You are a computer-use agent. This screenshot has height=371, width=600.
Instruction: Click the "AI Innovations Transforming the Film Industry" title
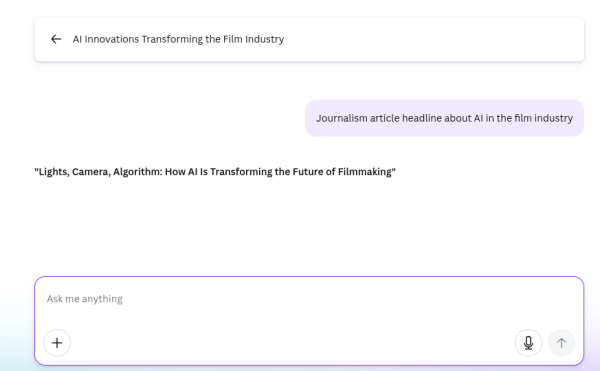(x=178, y=39)
